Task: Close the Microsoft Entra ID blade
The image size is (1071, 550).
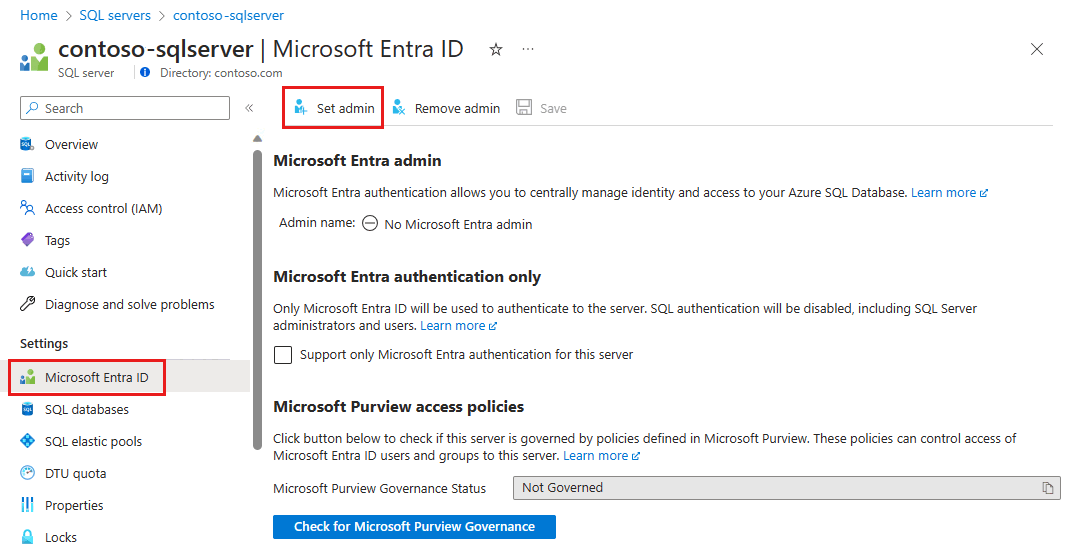Action: (x=1037, y=49)
